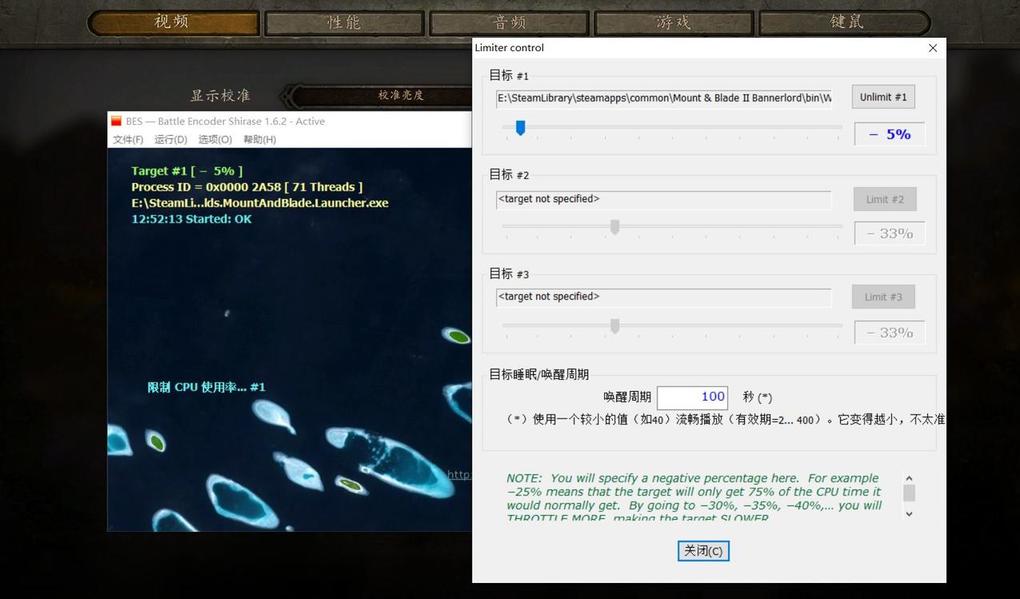Click the BES application icon in title bar
Screen dimensions: 1020x599
coord(116,121)
